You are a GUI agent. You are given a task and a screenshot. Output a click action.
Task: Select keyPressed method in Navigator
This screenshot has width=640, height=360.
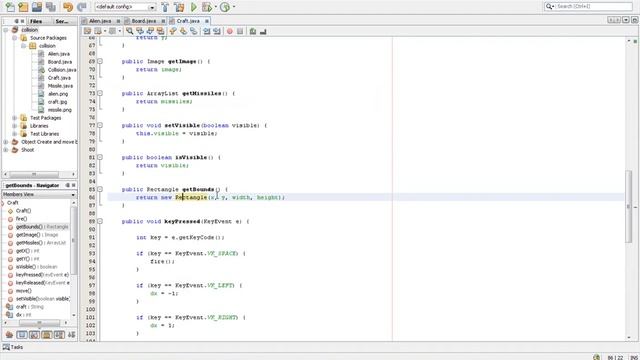[42, 275]
